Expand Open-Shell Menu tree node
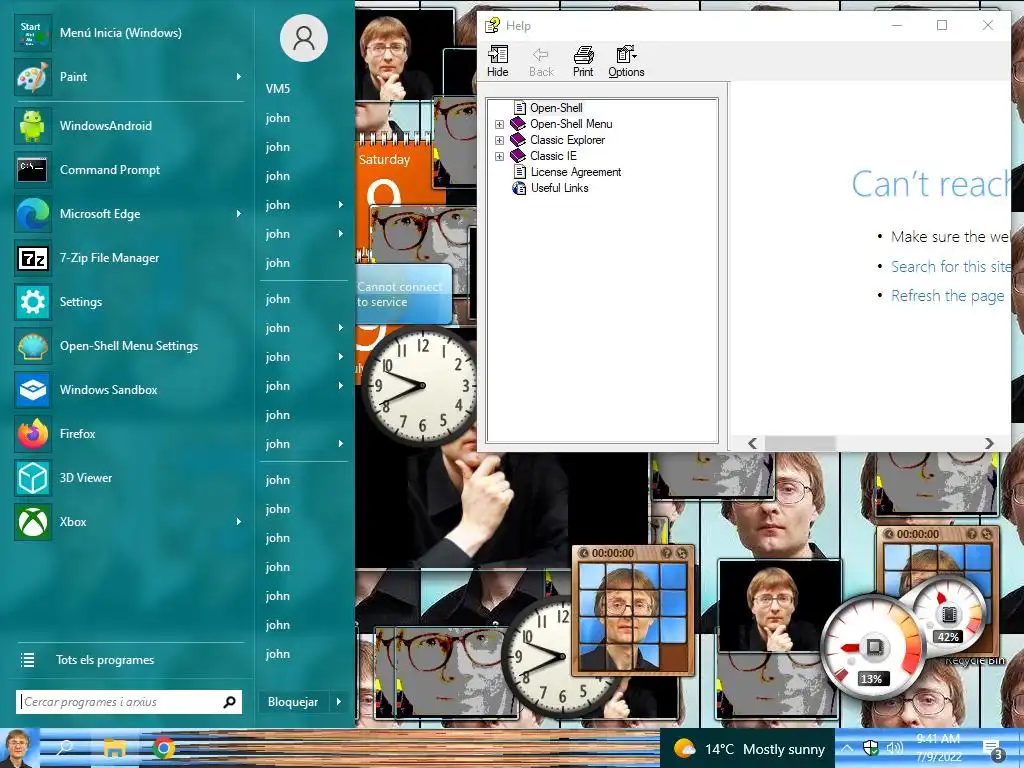Image resolution: width=1024 pixels, height=768 pixels. click(x=499, y=124)
